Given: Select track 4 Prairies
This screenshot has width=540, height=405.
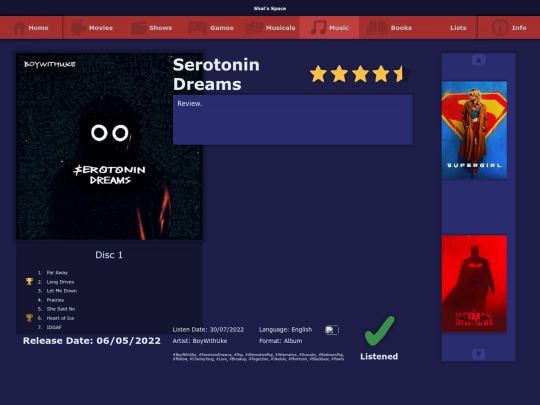Looking at the screenshot, I should point(55,300).
